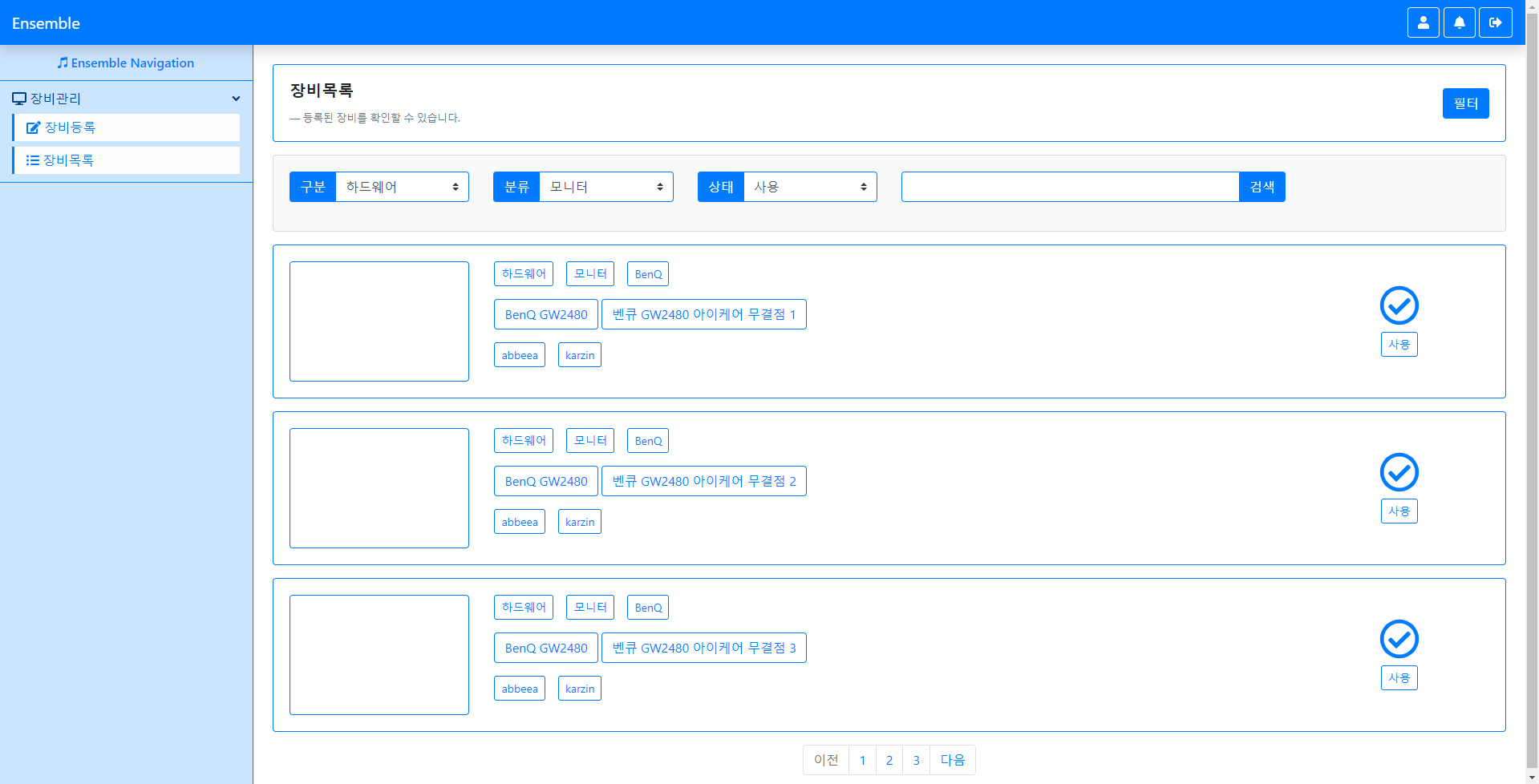Click BenQ brand tag in second card
Screen dimensions: 1539x784
tap(648, 440)
